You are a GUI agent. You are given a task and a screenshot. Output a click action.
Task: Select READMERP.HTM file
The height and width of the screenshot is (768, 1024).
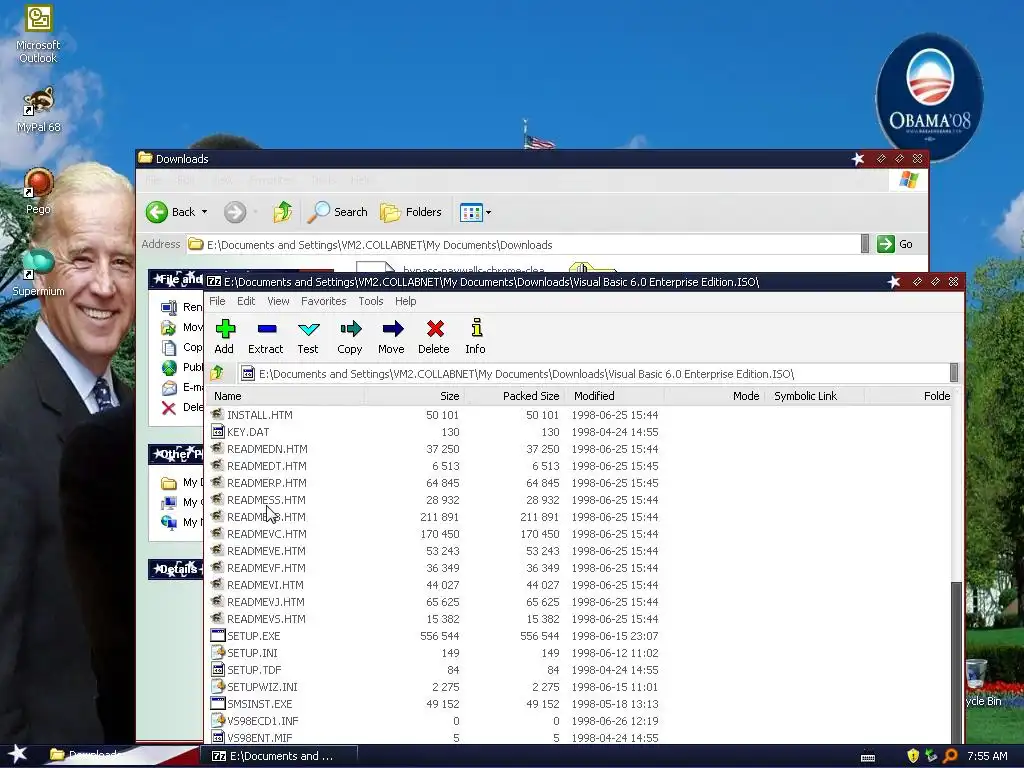pos(266,483)
